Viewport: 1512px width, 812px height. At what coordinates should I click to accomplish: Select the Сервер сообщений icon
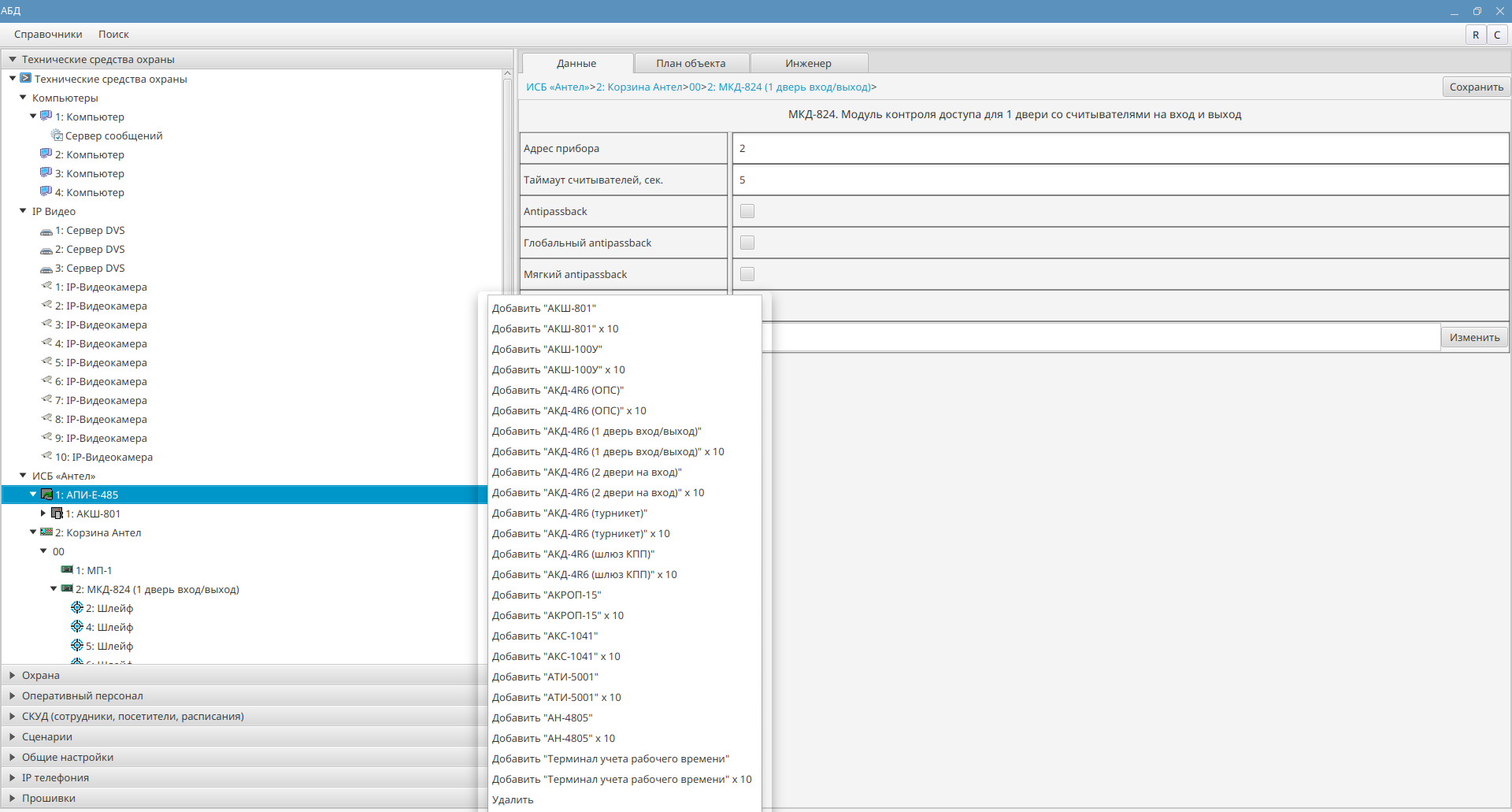[x=57, y=135]
